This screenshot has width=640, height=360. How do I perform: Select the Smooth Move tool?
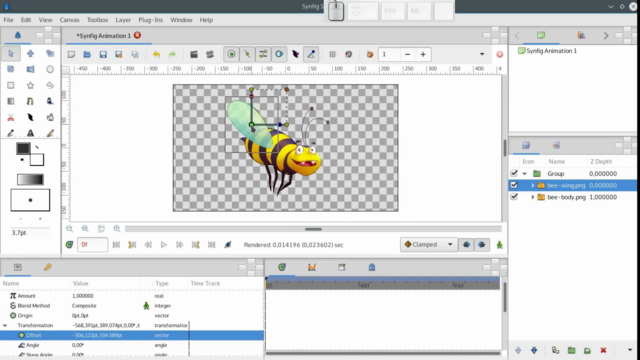click(30, 53)
